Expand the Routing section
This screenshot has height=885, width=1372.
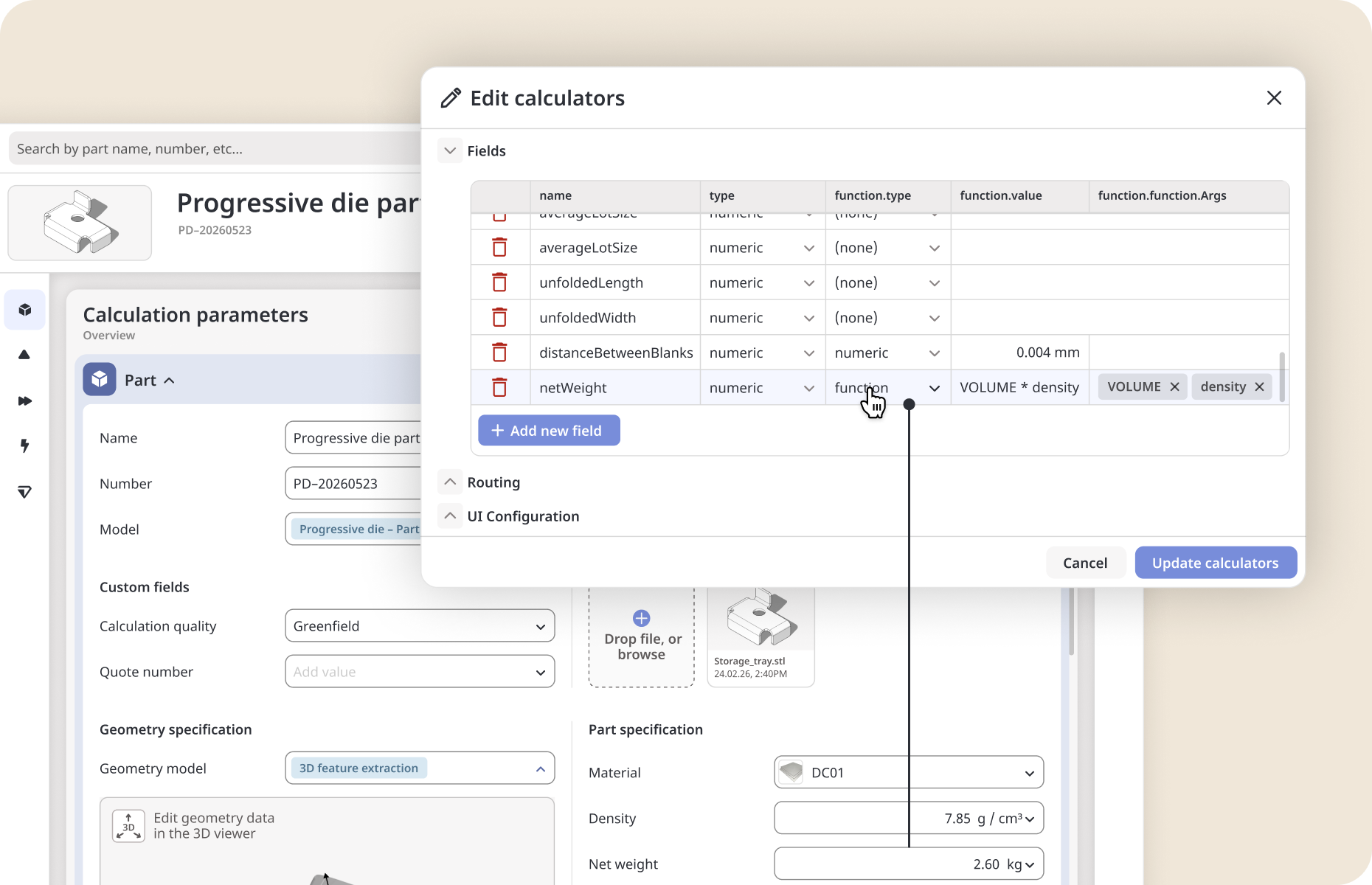click(450, 482)
